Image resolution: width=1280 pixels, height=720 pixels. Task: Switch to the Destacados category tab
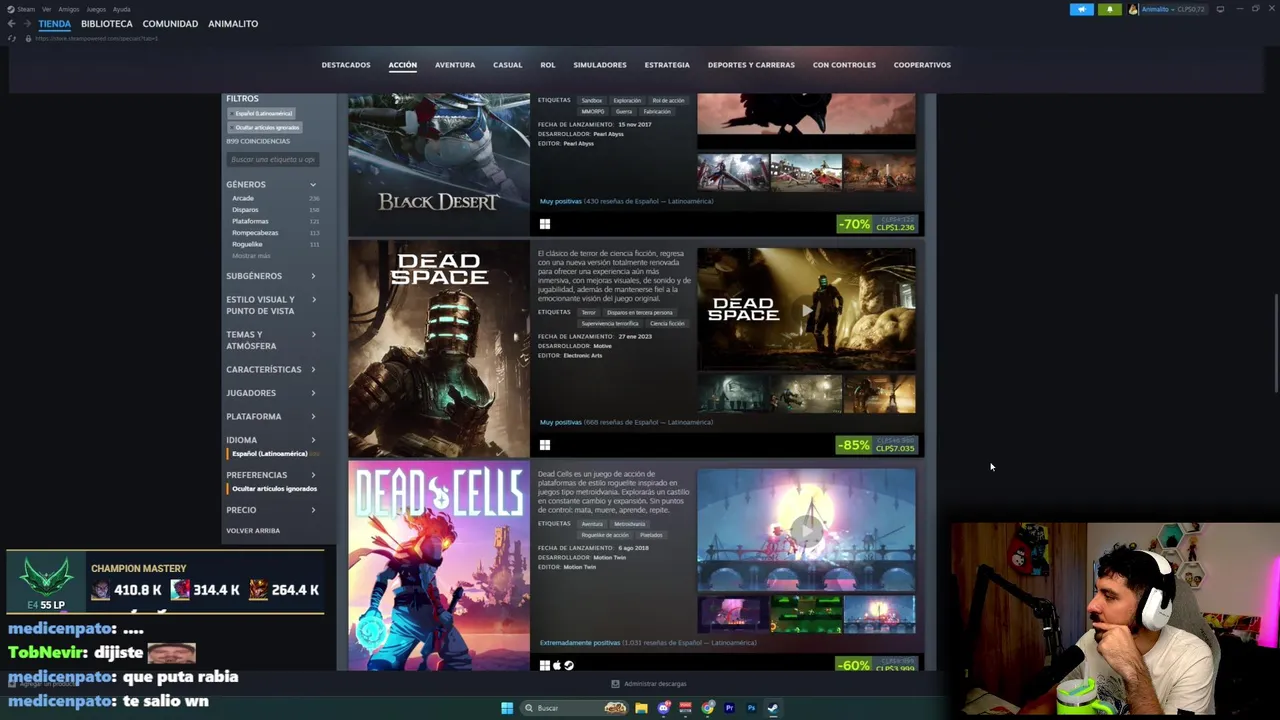pyautogui.click(x=346, y=65)
